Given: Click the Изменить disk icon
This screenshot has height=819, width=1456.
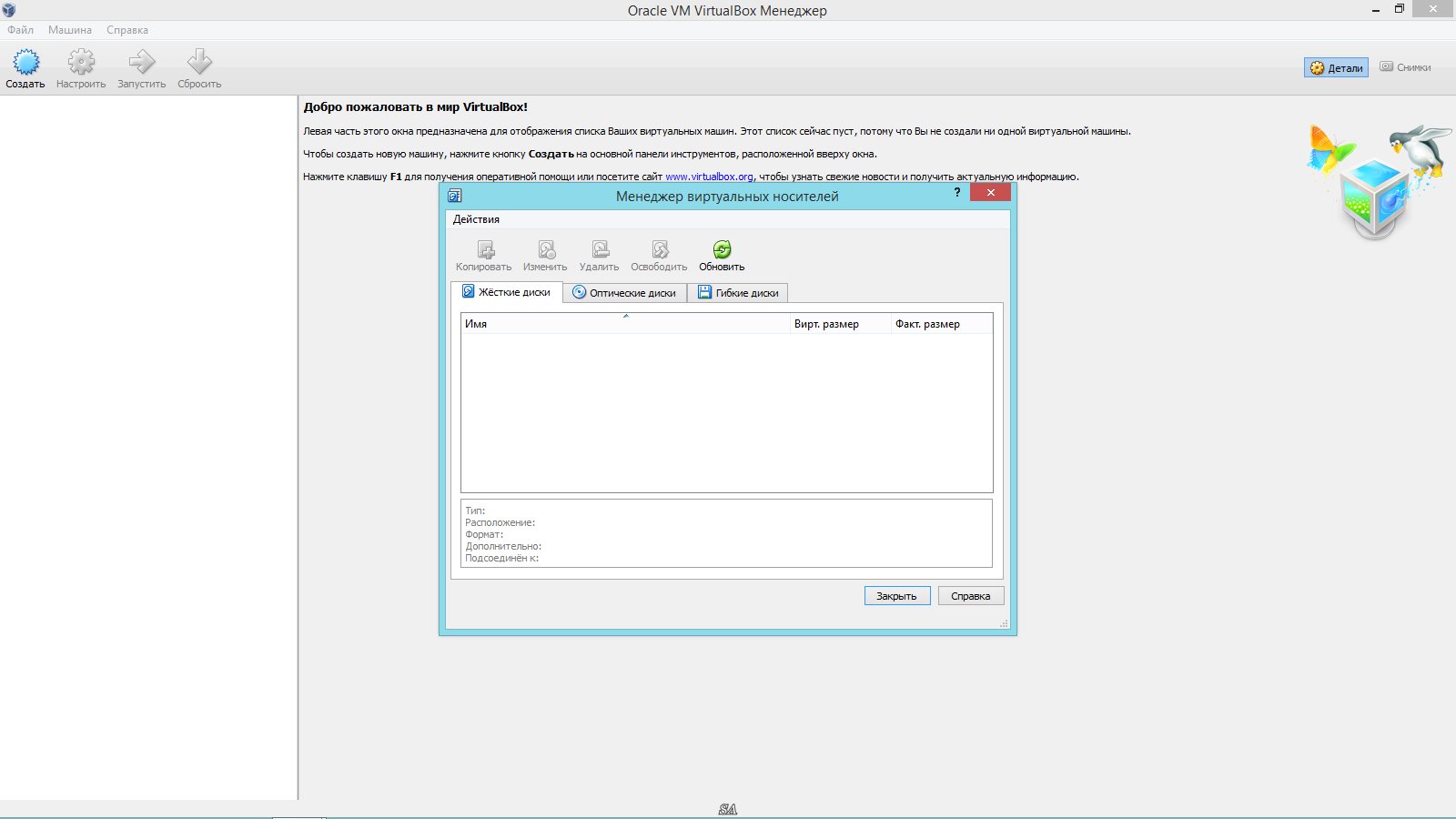Looking at the screenshot, I should click(546, 249).
